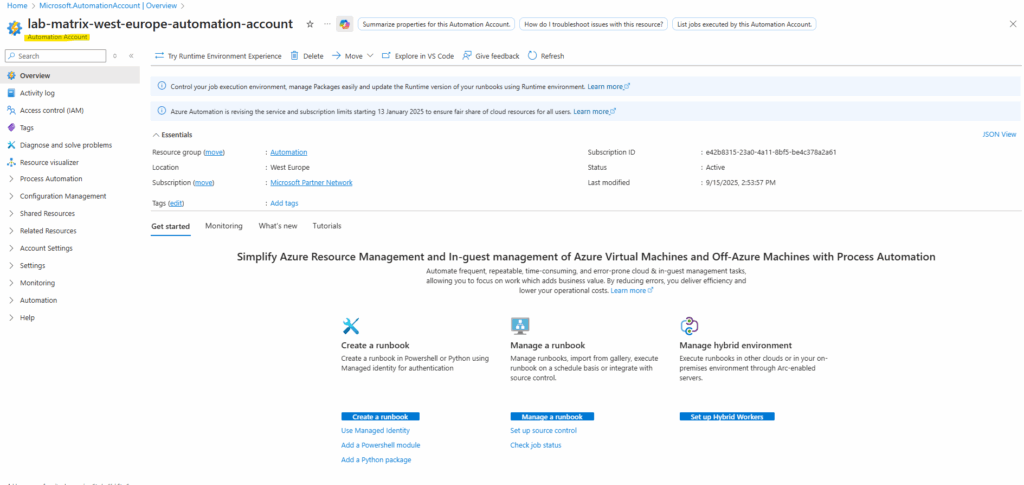1024x485 pixels.
Task: Click the Manage hybrid environment icon
Action: point(690,326)
